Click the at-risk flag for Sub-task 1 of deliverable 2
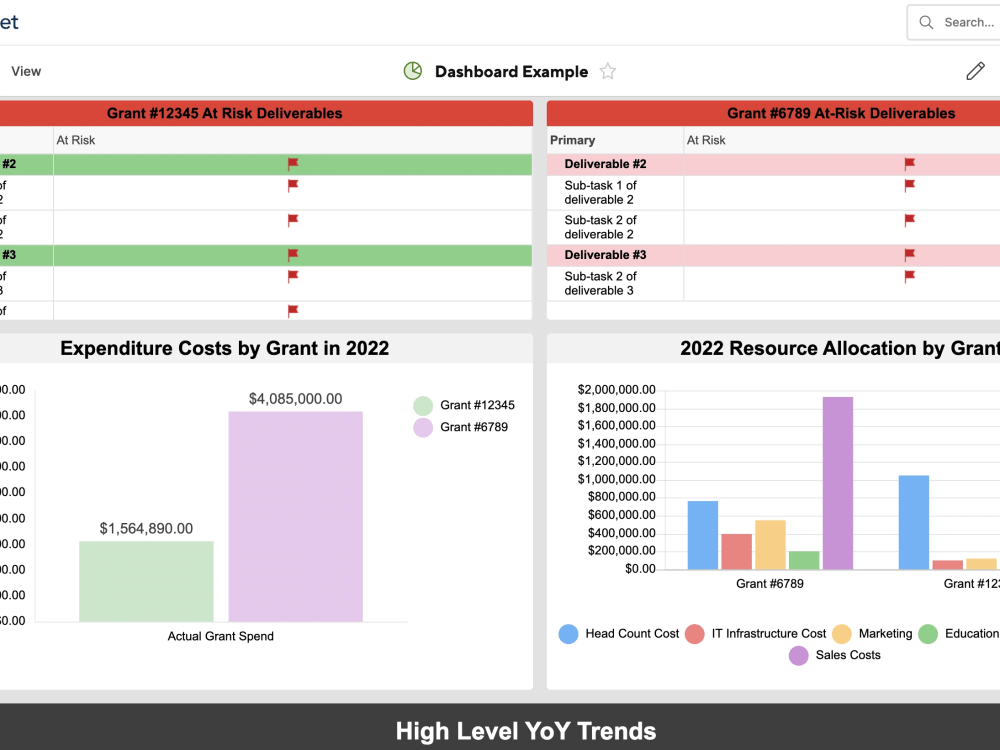The height and width of the screenshot is (750, 1000). coord(909,185)
